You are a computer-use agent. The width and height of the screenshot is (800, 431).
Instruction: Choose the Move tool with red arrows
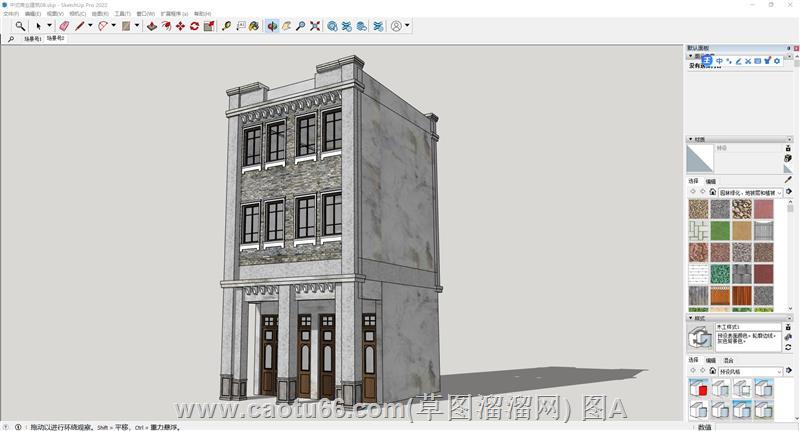(180, 26)
